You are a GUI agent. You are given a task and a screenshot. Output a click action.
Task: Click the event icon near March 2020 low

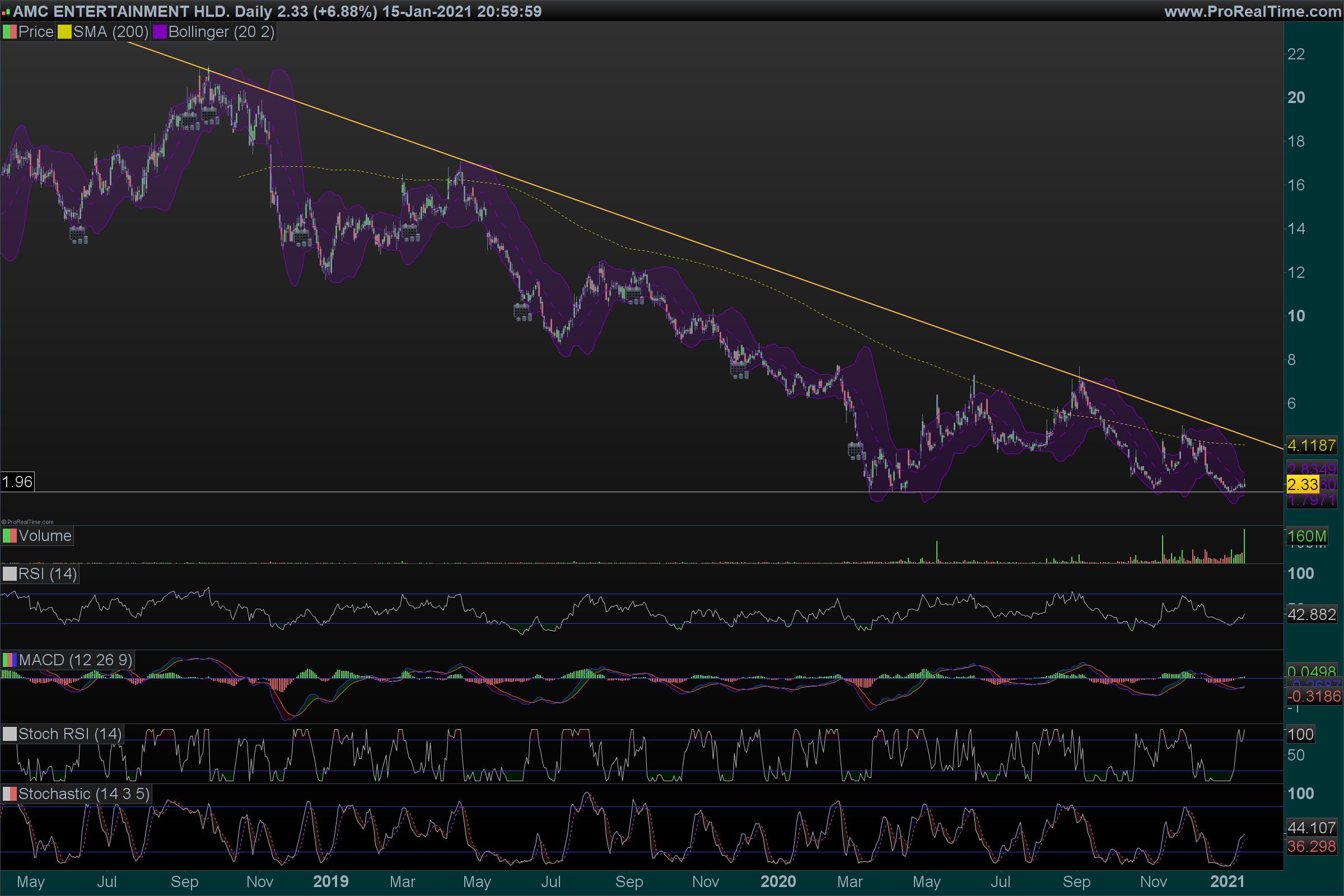click(x=856, y=451)
